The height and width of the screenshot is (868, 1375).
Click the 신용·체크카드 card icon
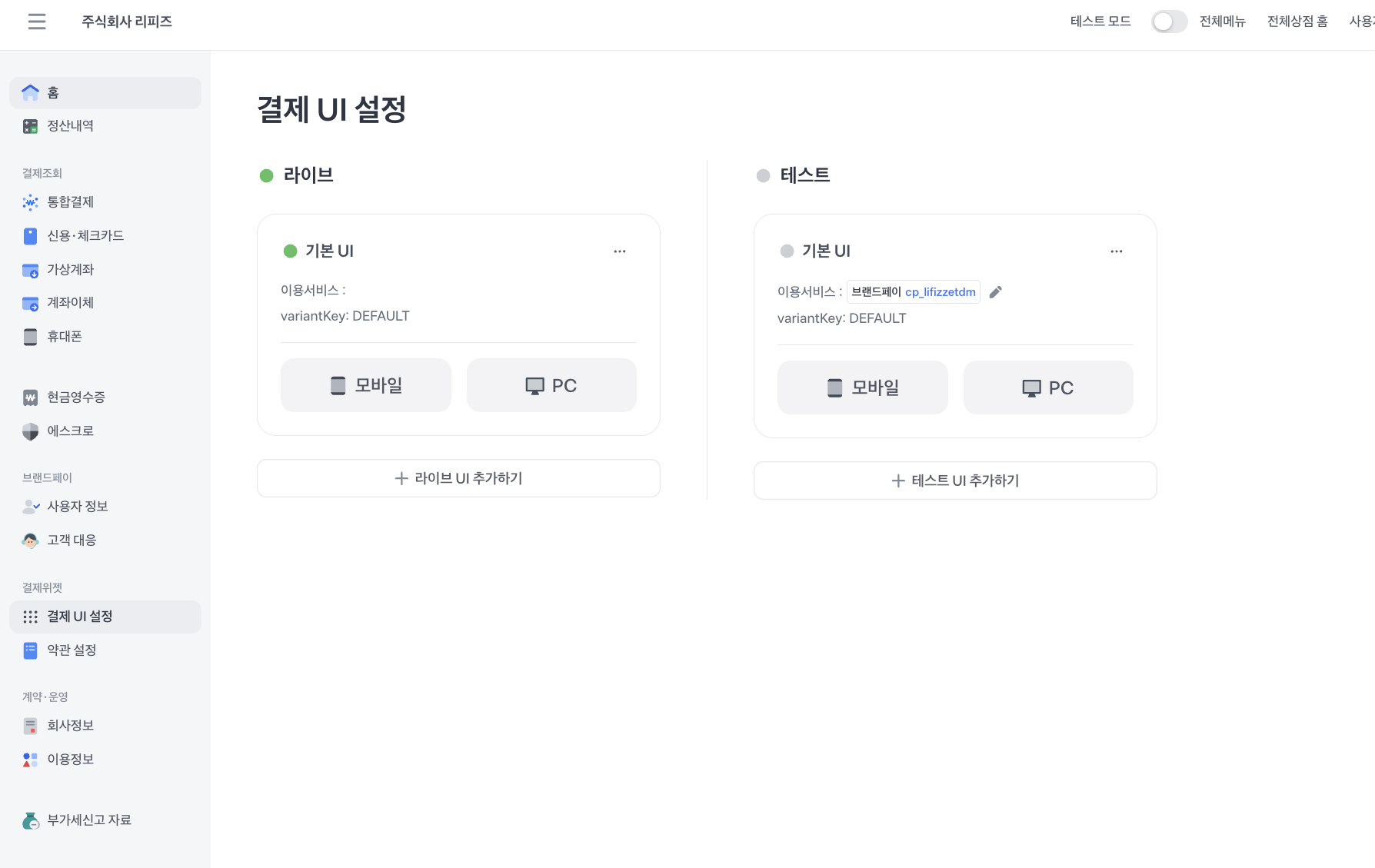click(x=30, y=236)
